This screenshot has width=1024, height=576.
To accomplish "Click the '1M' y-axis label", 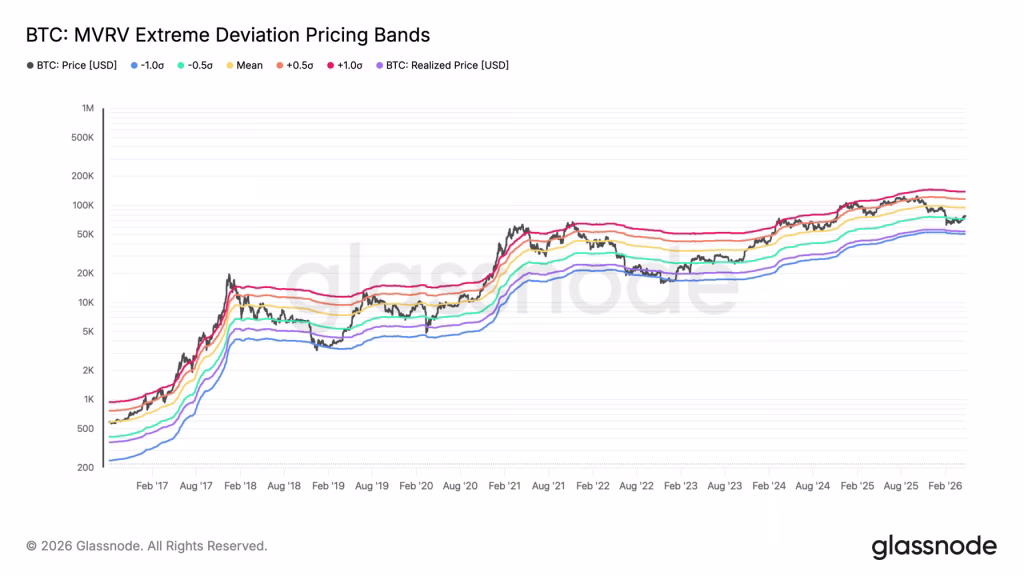I will pyautogui.click(x=87, y=108).
